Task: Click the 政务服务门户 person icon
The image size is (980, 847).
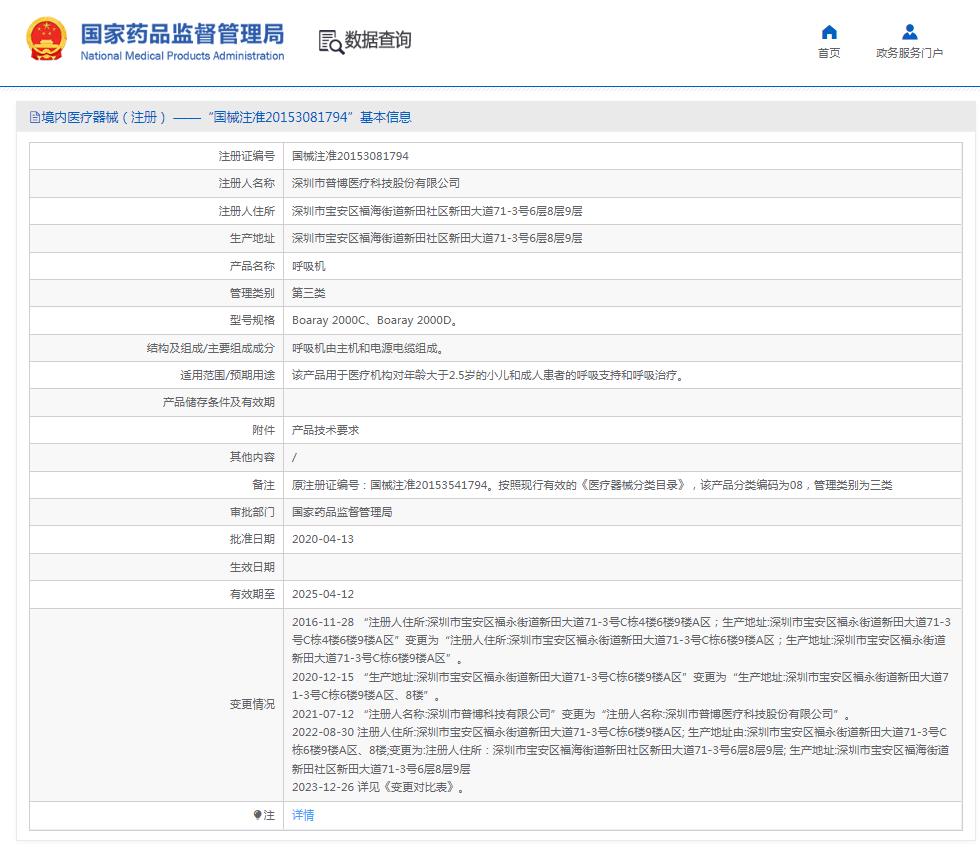Action: pos(909,32)
